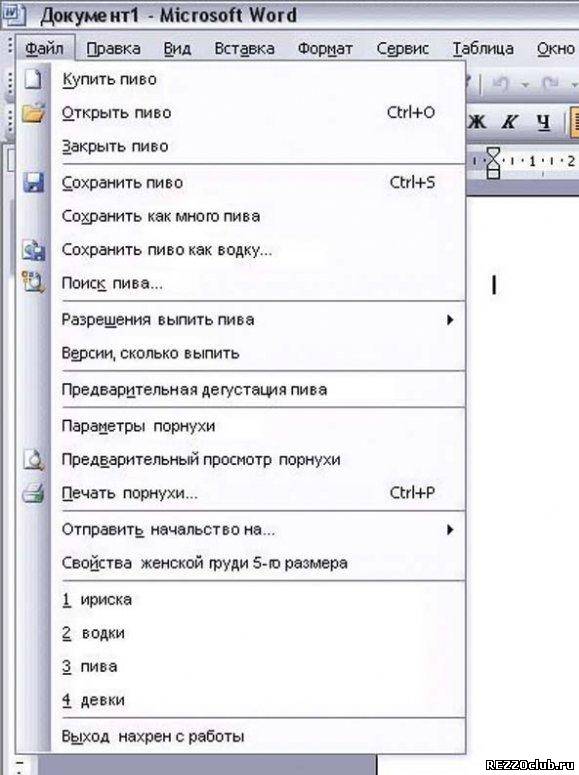Toggle italic formatting with the К button
This screenshot has width=579, height=775.
pyautogui.click(x=510, y=121)
